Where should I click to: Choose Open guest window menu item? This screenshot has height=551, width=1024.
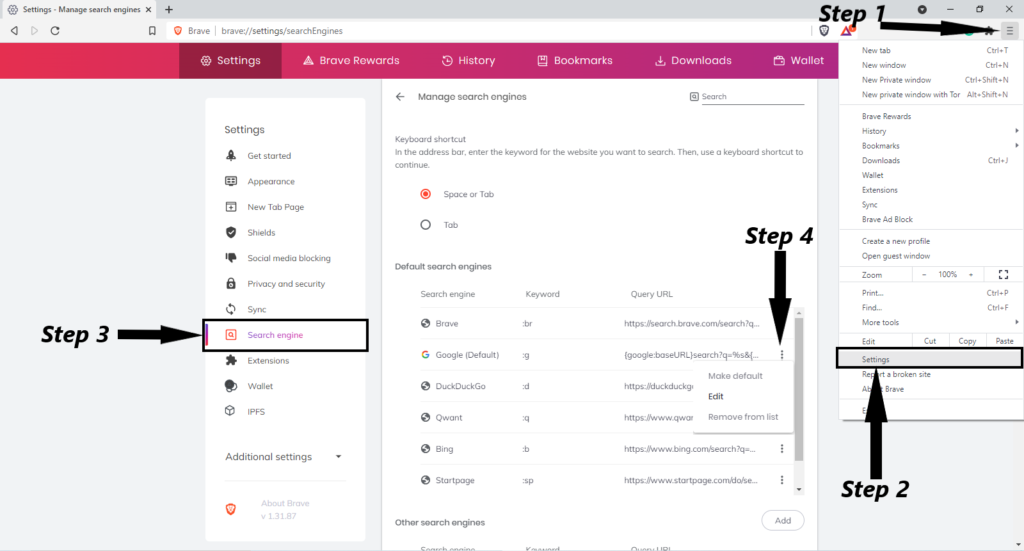coord(931,256)
